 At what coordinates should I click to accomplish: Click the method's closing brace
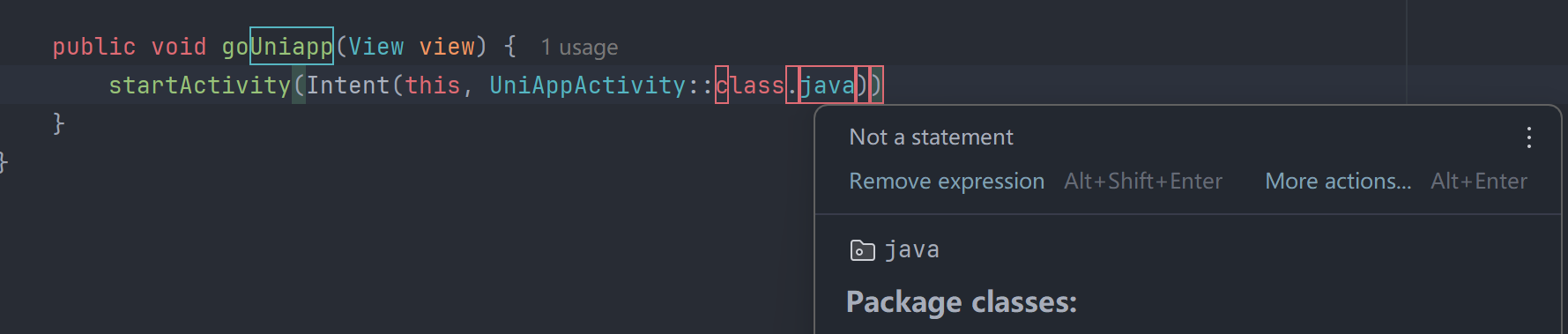(x=59, y=123)
